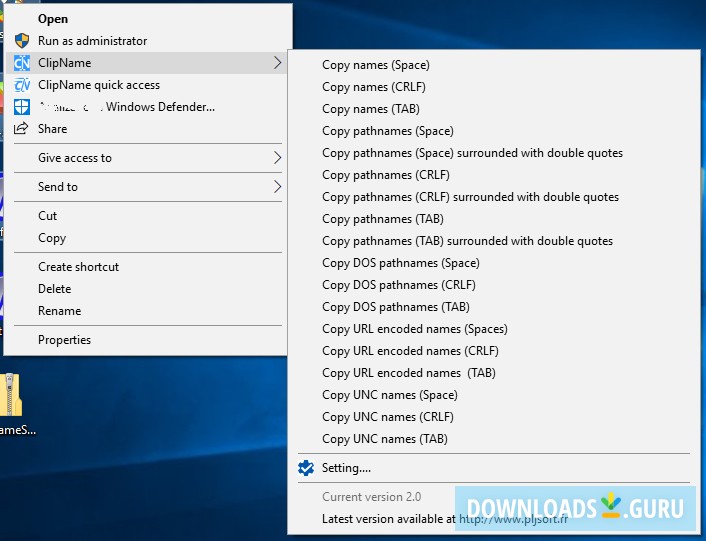Choose Delete from the context menu

pyautogui.click(x=145, y=289)
